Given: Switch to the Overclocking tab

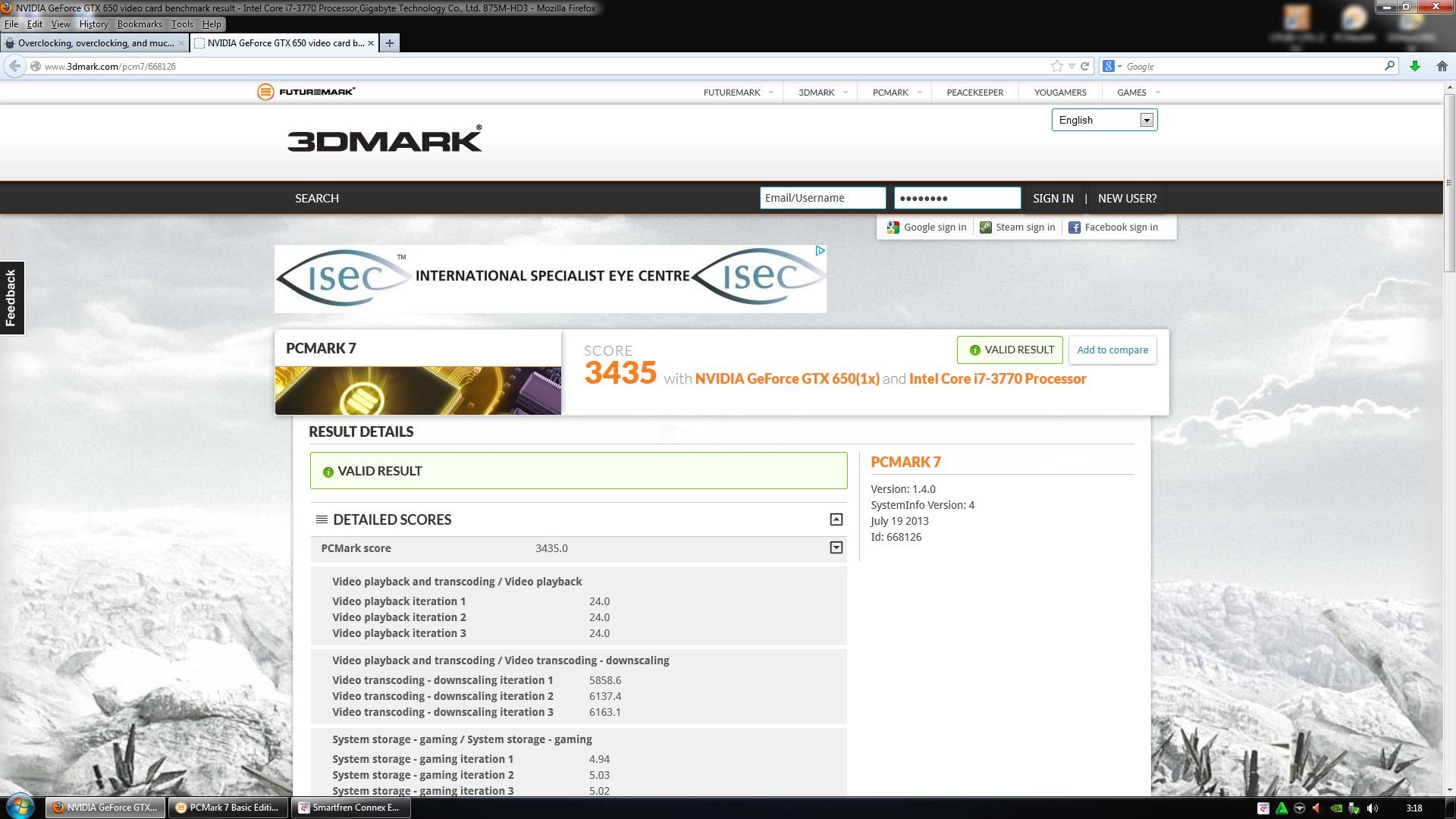Looking at the screenshot, I should (x=95, y=43).
